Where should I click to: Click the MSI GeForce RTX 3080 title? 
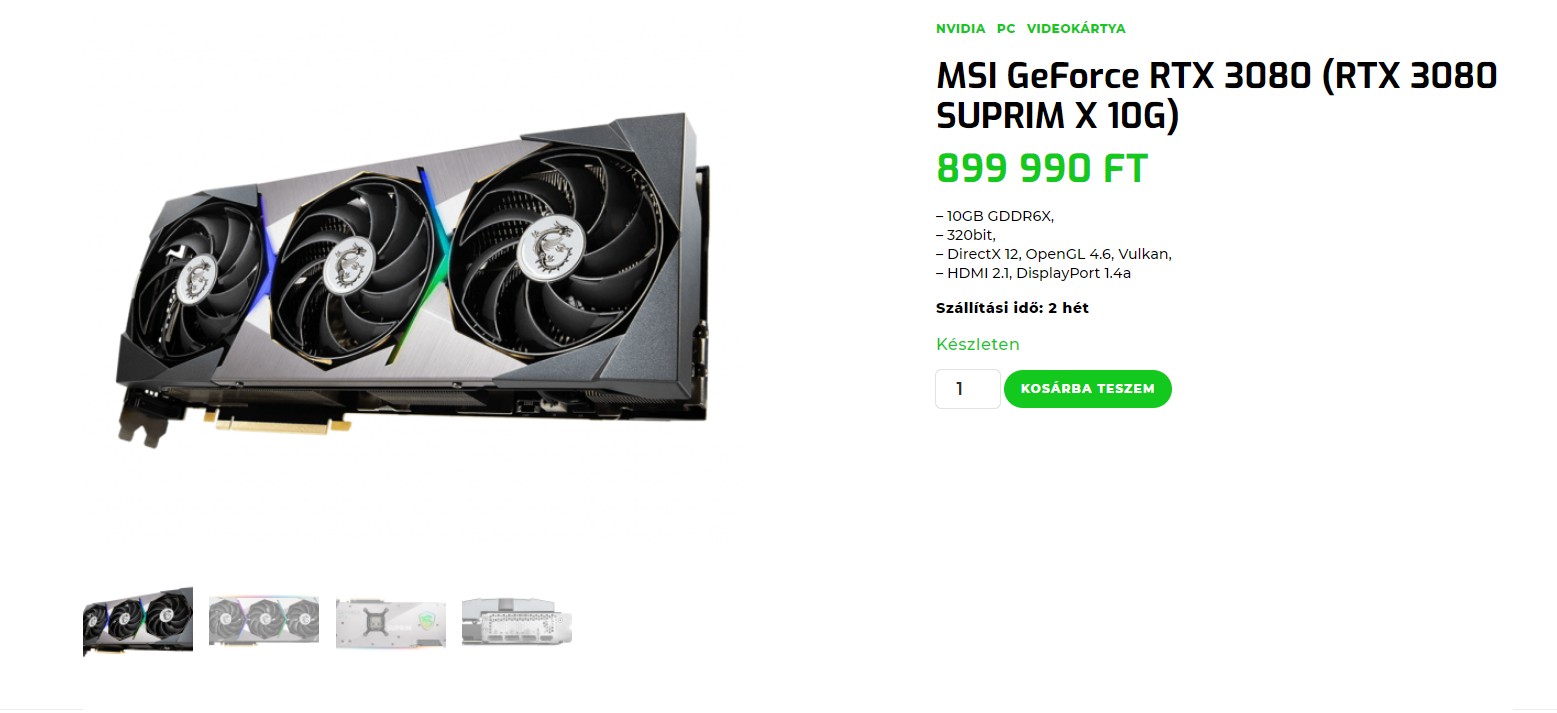[1216, 96]
